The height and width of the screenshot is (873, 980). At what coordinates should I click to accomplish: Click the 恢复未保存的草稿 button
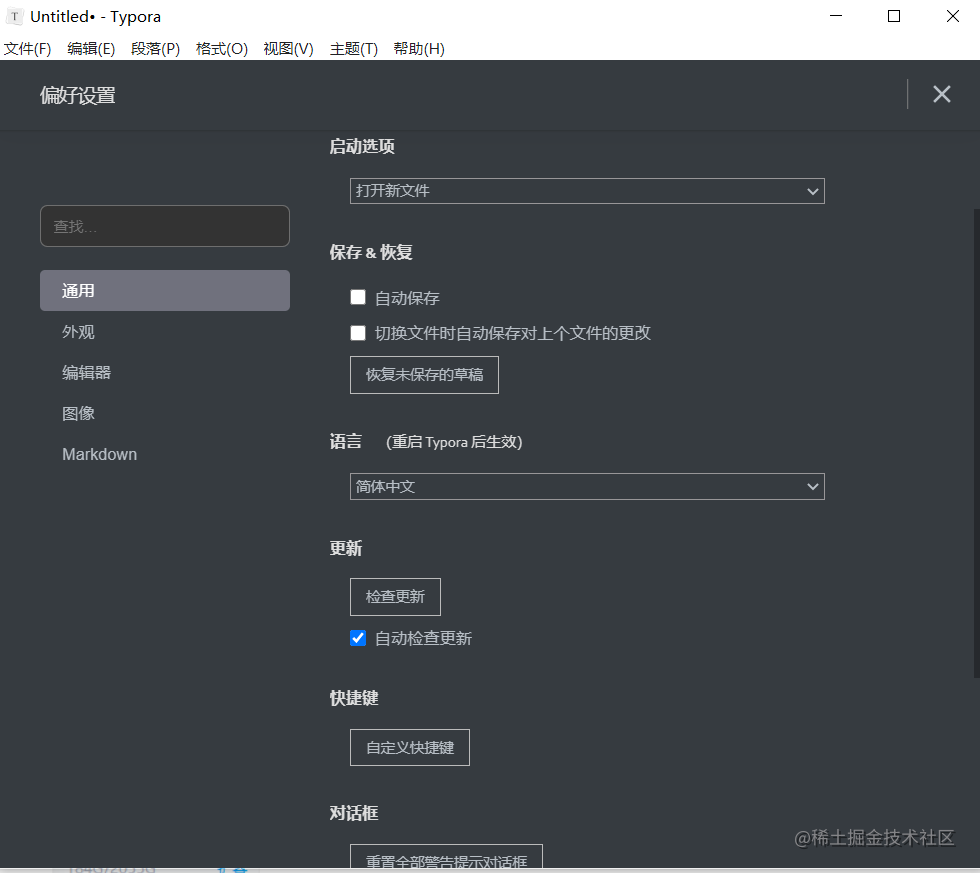tap(424, 375)
